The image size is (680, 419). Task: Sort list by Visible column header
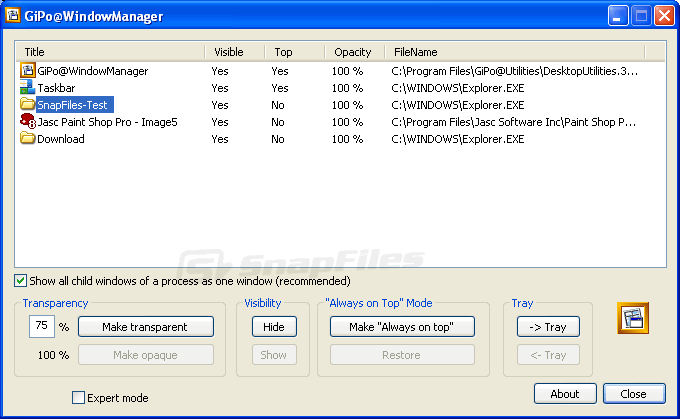tap(235, 52)
